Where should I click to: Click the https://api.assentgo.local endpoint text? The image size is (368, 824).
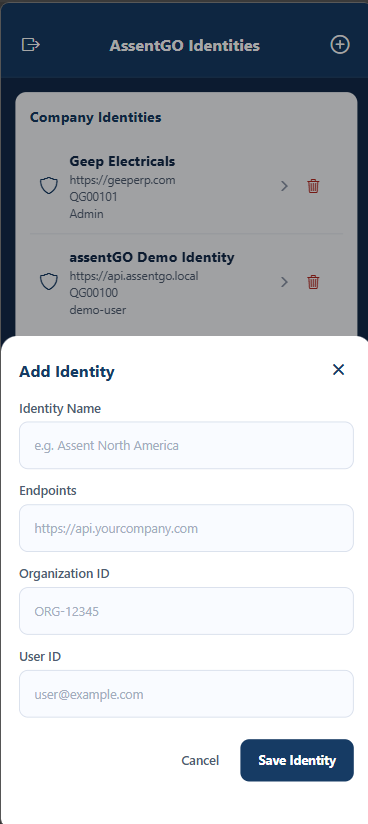[134, 276]
